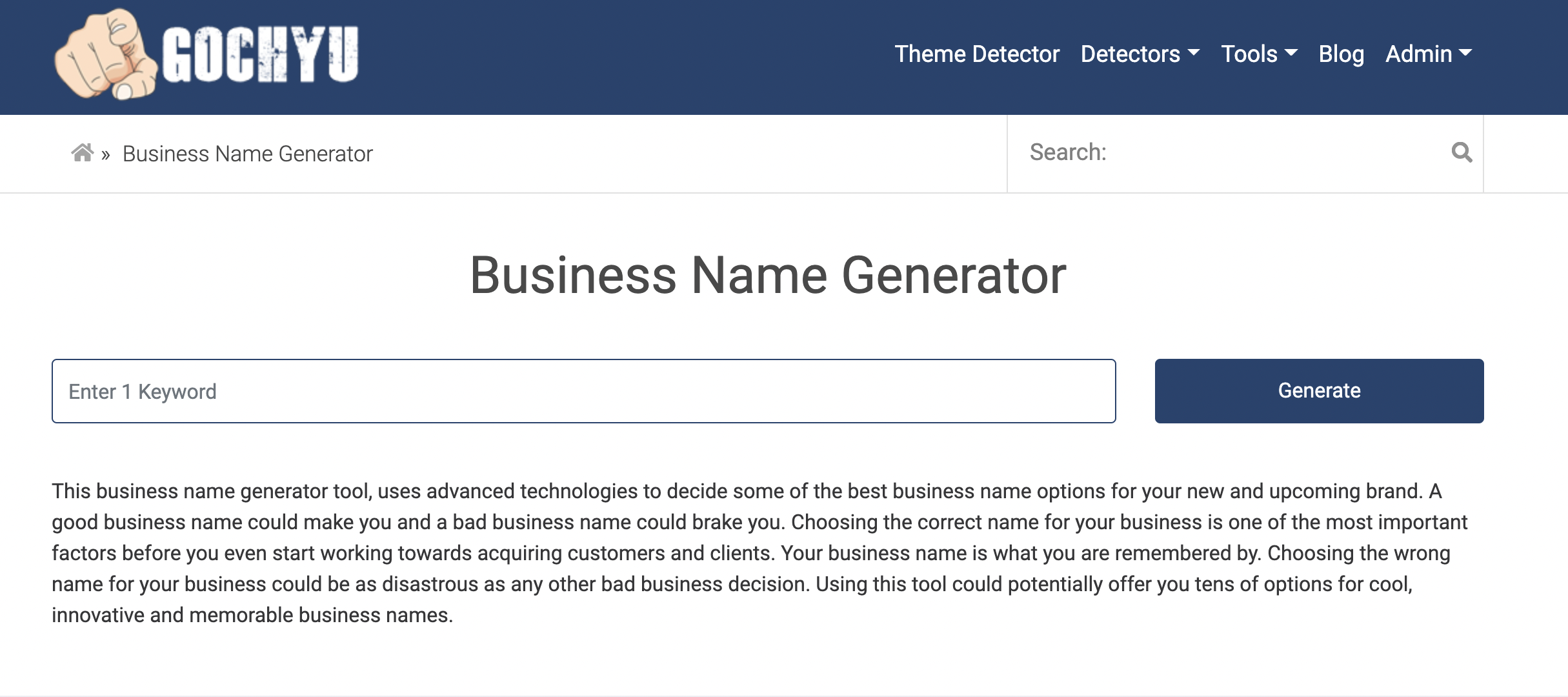Click into the Search text field
Viewport: 1568px width, 697px height.
pos(1226,153)
